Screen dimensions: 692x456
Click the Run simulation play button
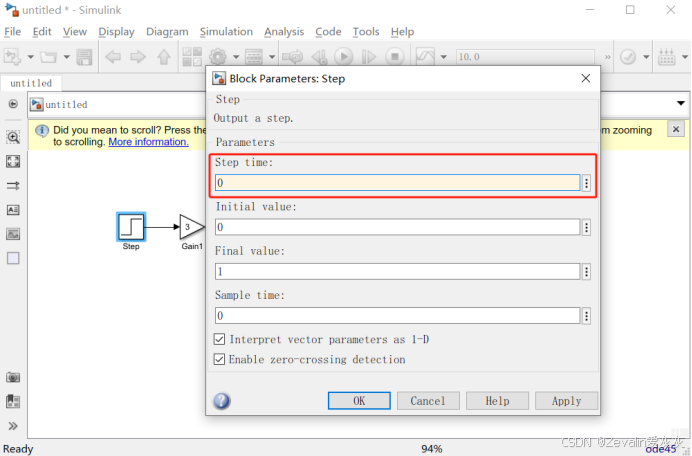click(344, 57)
